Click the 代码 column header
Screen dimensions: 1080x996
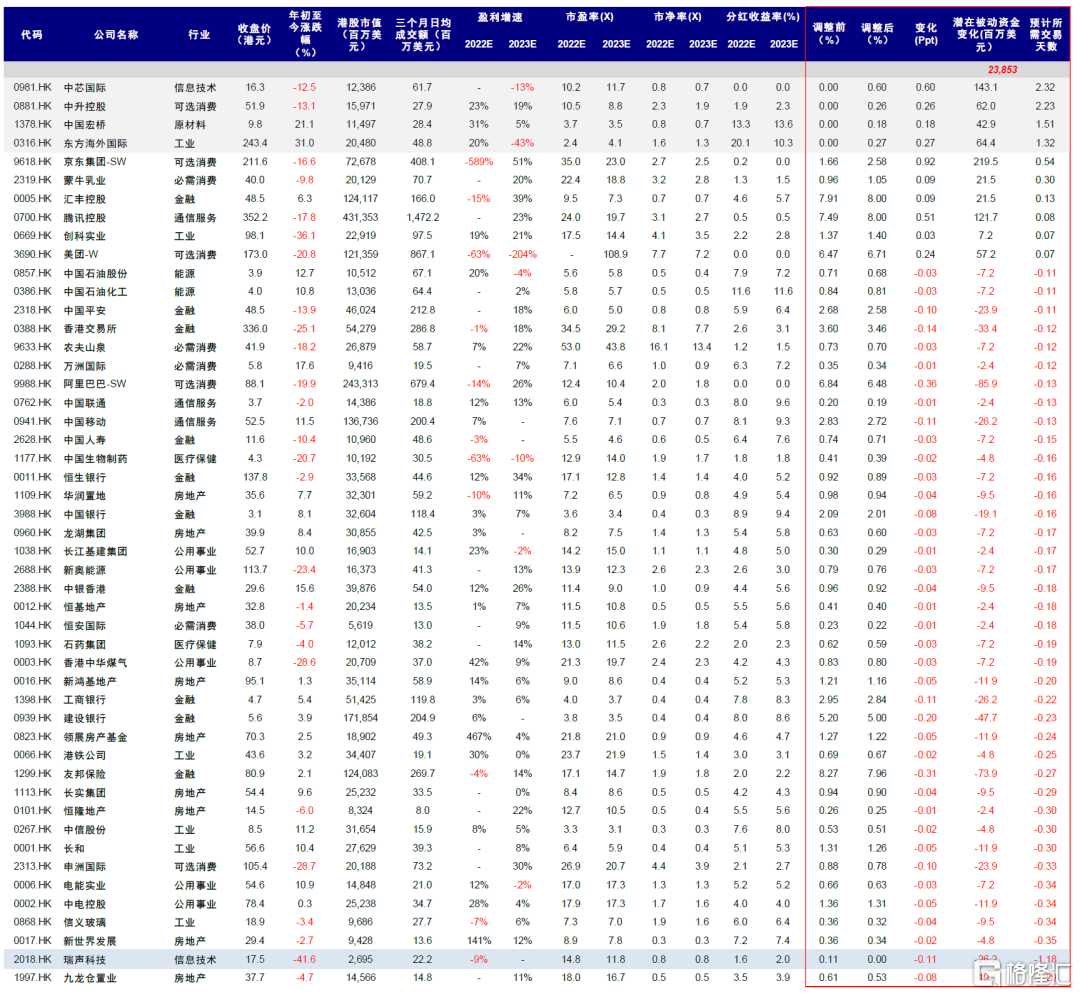(x=32, y=34)
